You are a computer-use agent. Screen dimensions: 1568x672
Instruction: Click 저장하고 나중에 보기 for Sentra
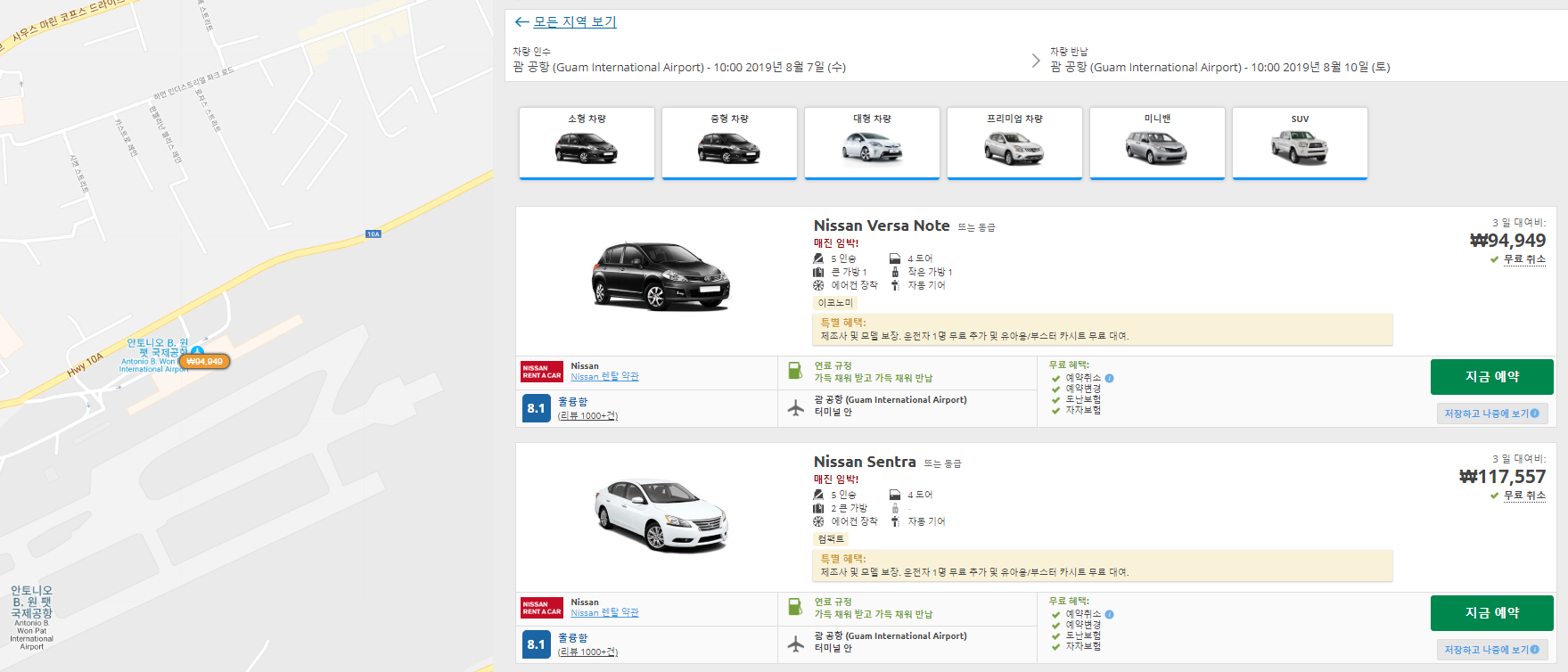pos(1491,650)
